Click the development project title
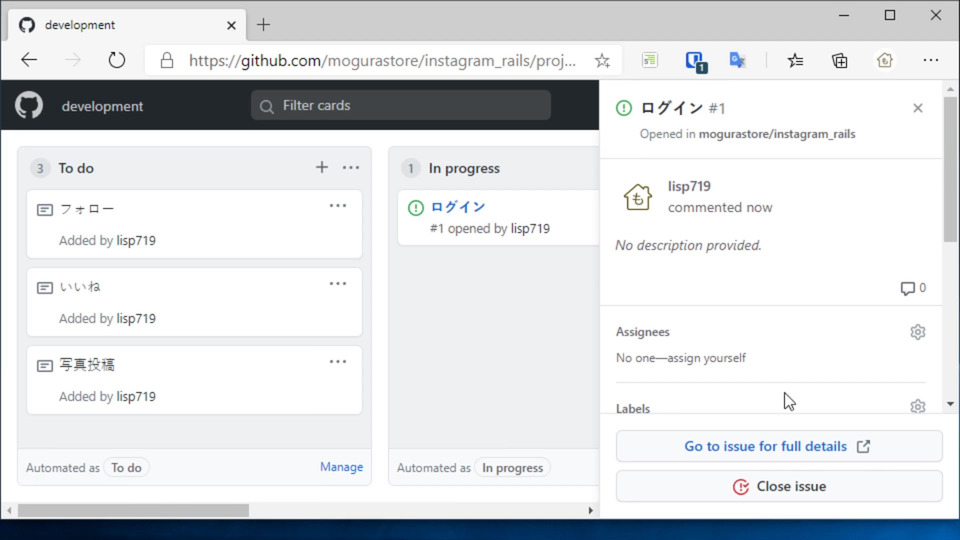 click(x=102, y=106)
